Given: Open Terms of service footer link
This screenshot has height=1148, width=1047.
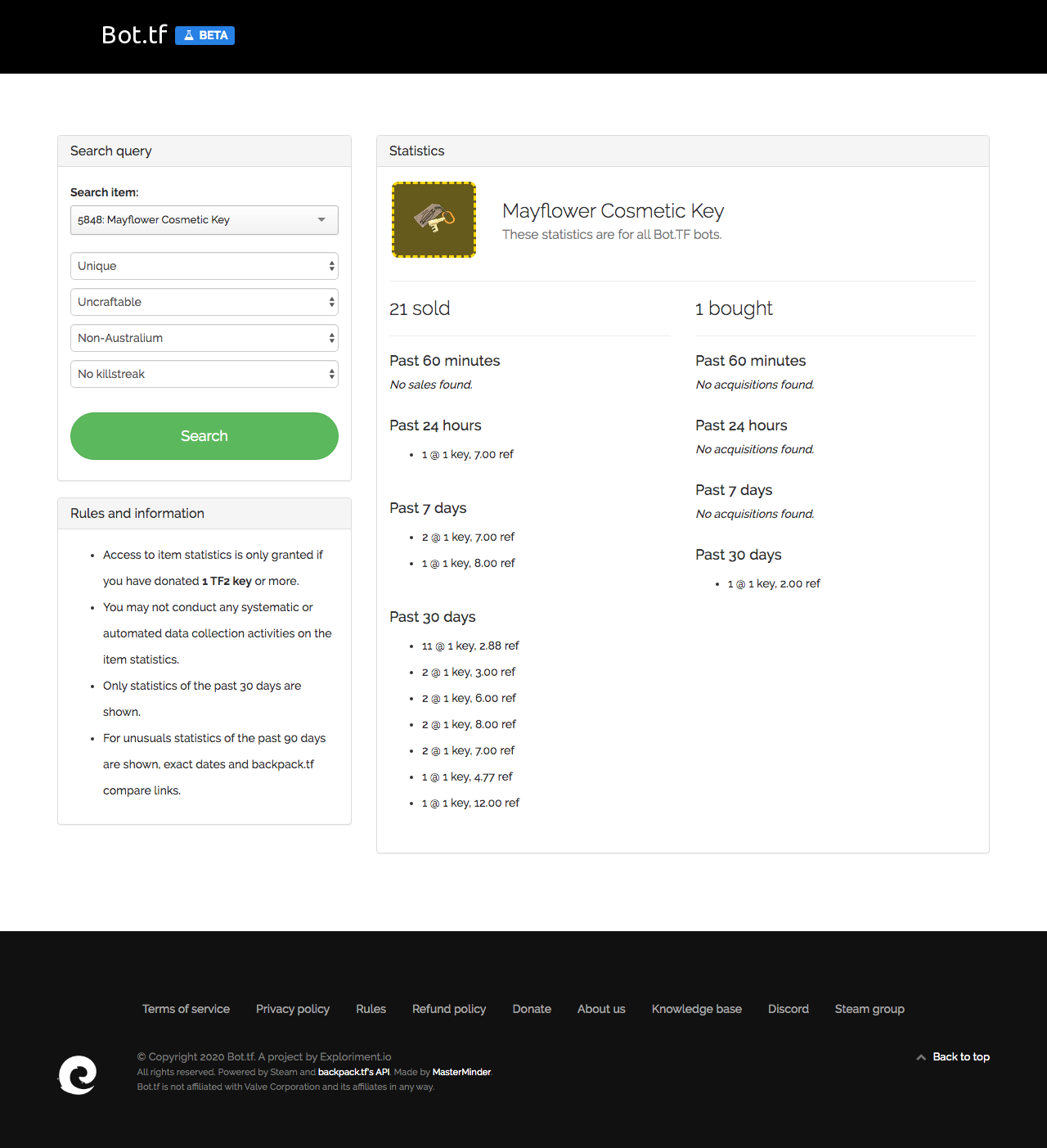Looking at the screenshot, I should 186,1009.
